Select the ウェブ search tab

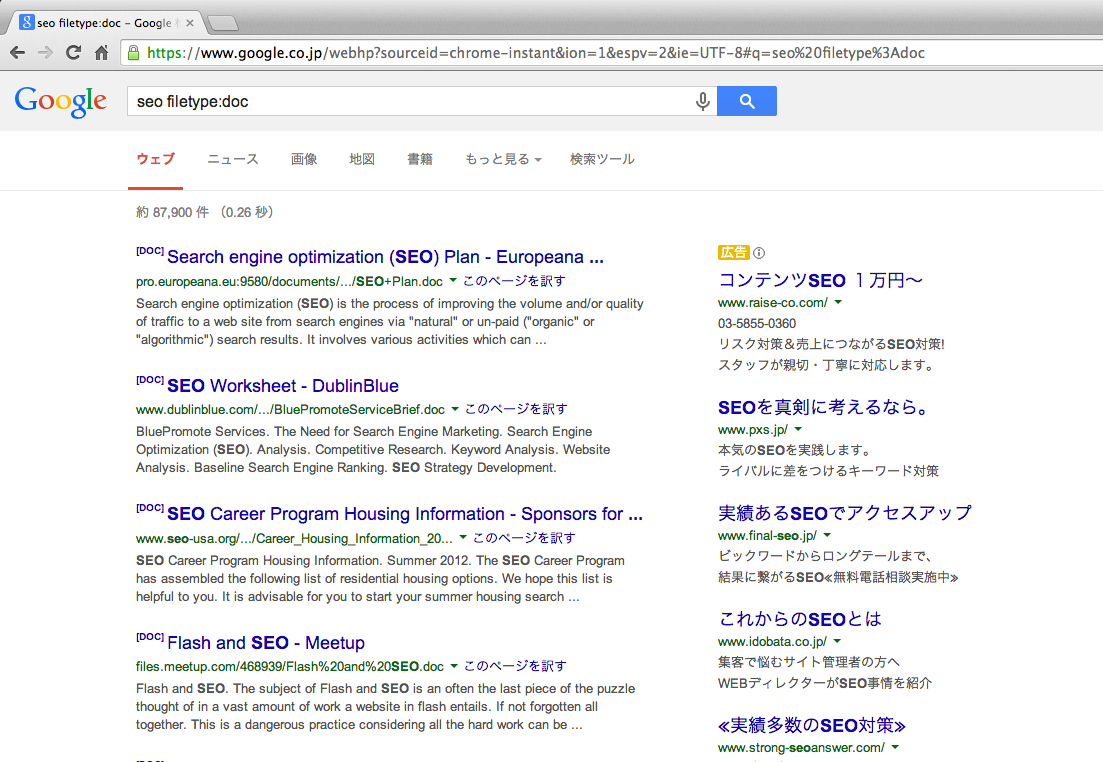[155, 160]
